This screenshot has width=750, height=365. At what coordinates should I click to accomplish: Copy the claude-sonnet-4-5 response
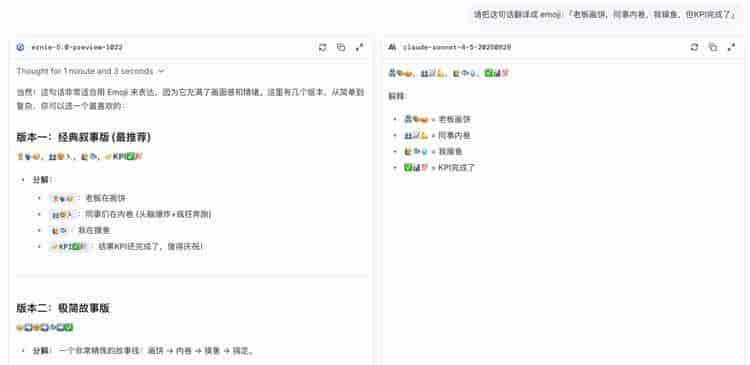[x=713, y=47]
